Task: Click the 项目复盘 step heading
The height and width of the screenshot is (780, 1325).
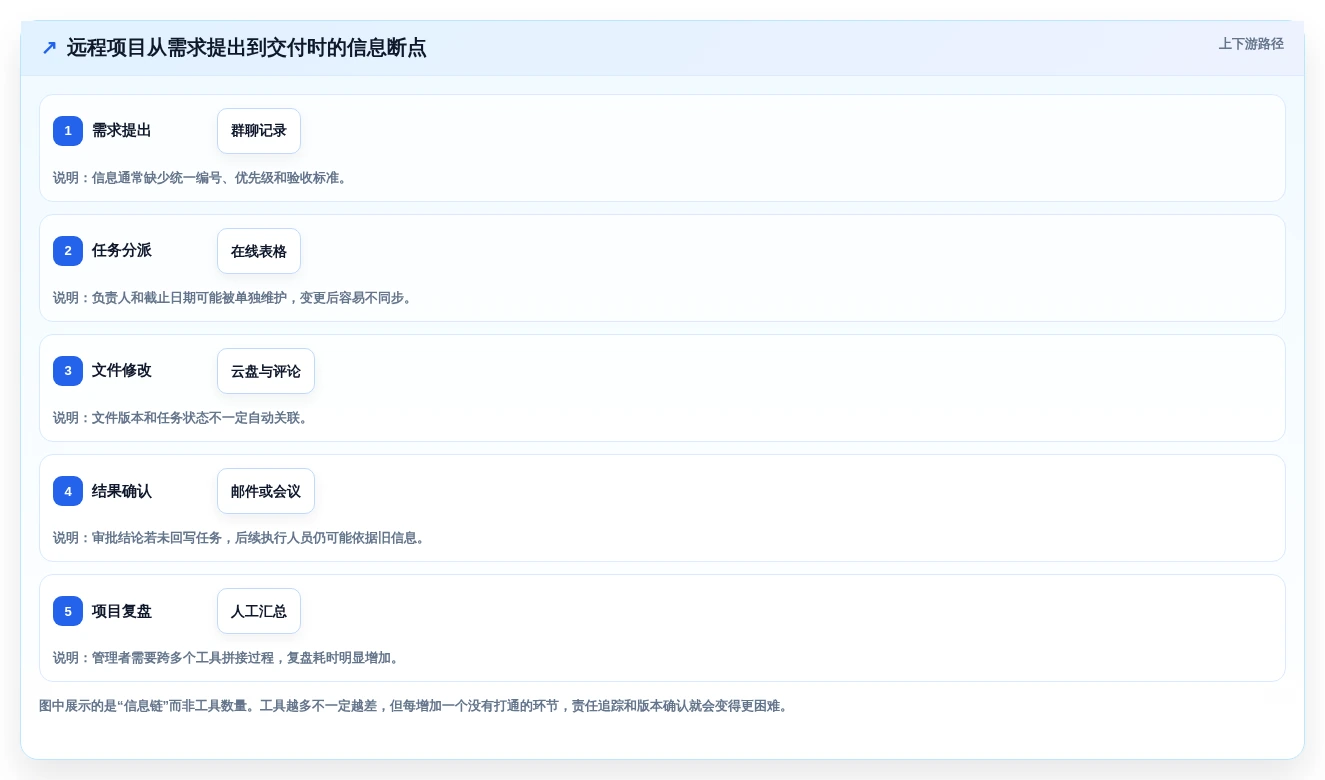Action: coord(122,611)
